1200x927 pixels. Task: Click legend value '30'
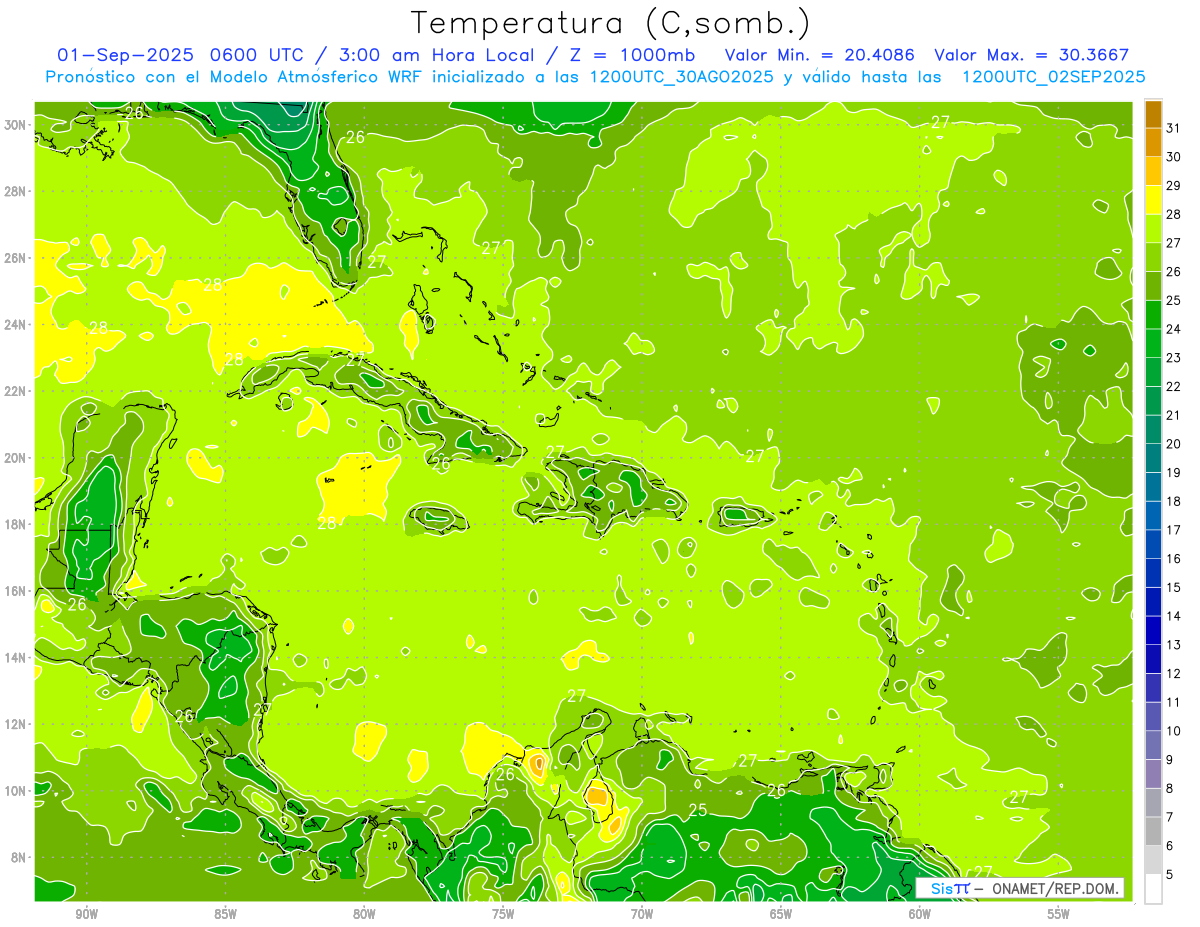click(x=1174, y=156)
